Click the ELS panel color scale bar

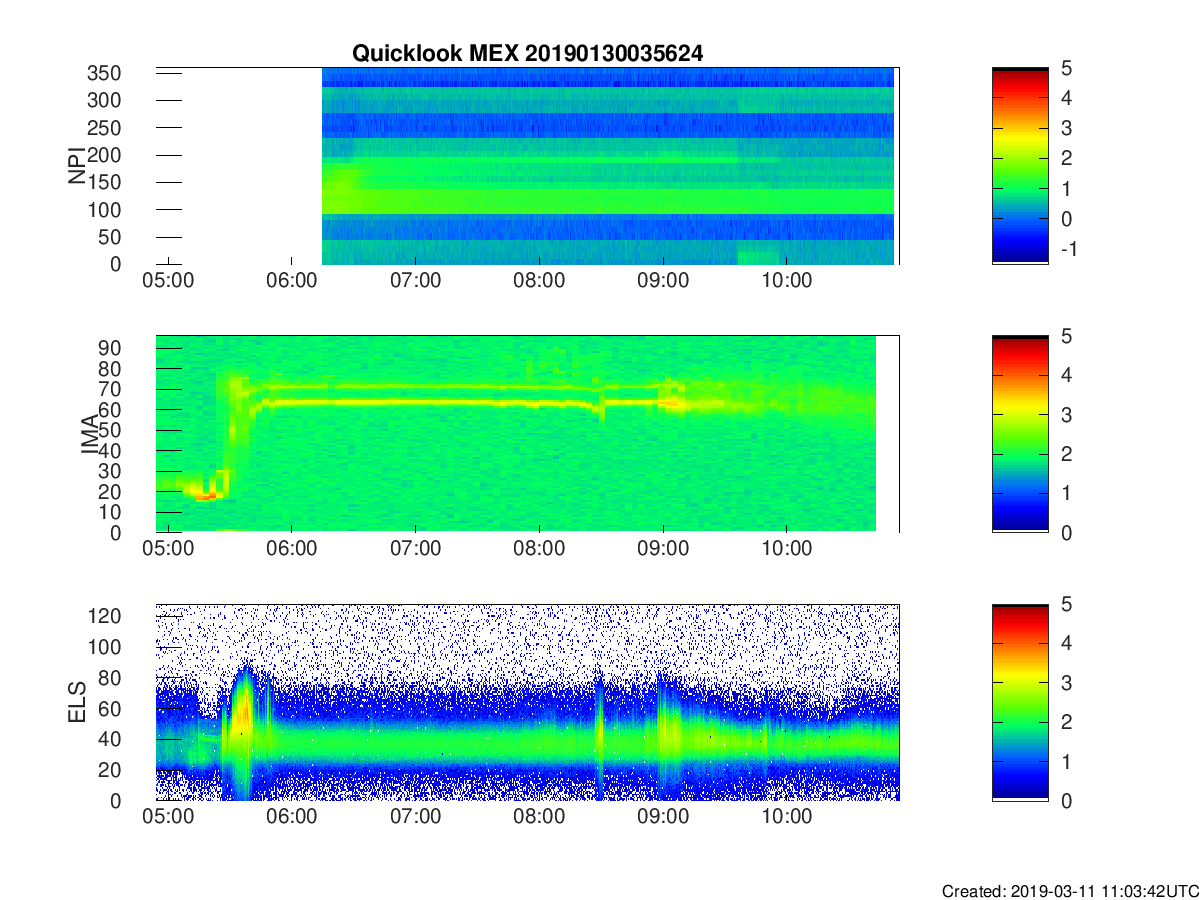click(1020, 702)
